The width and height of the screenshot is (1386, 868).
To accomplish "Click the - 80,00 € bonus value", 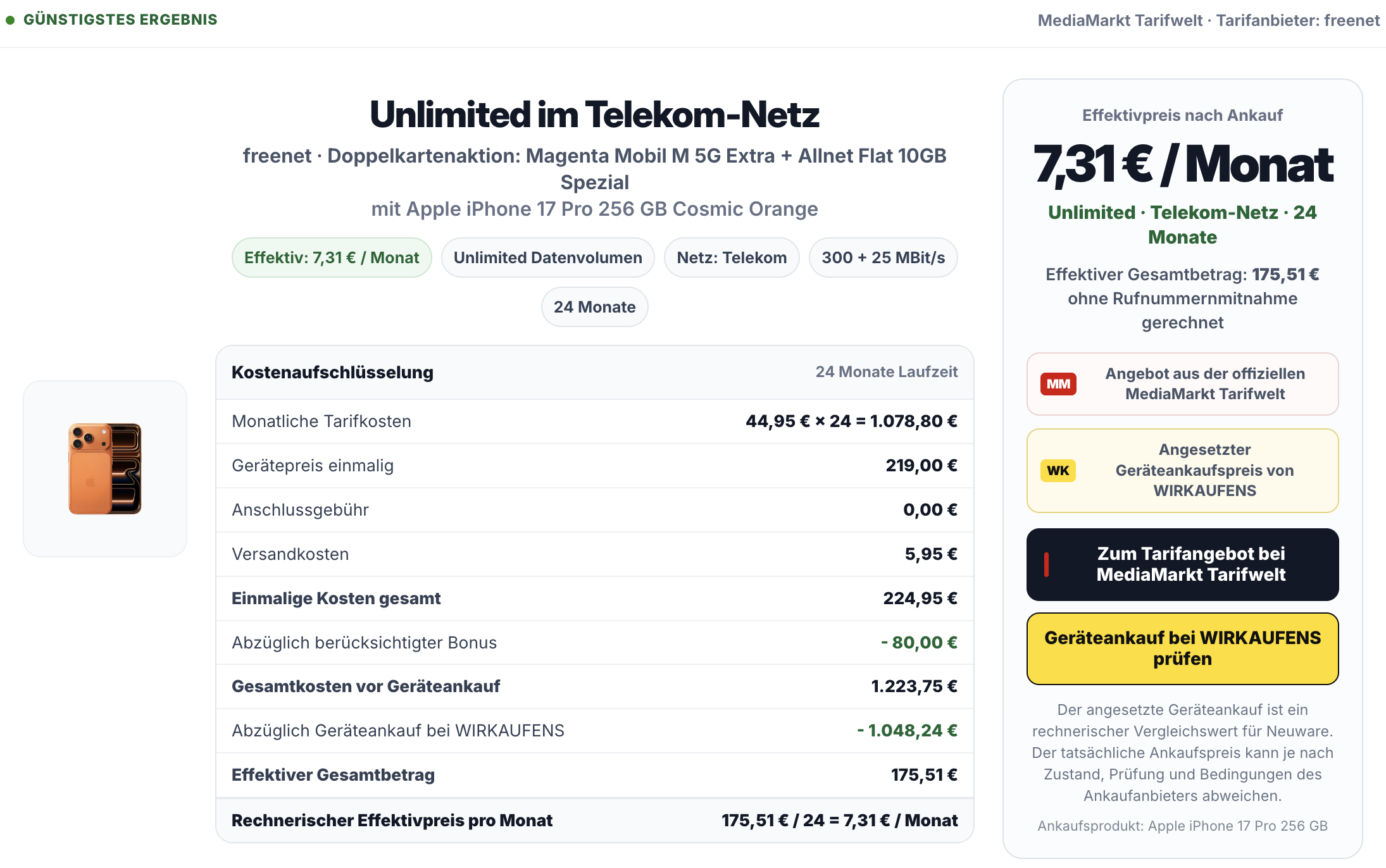I will pyautogui.click(x=919, y=643).
